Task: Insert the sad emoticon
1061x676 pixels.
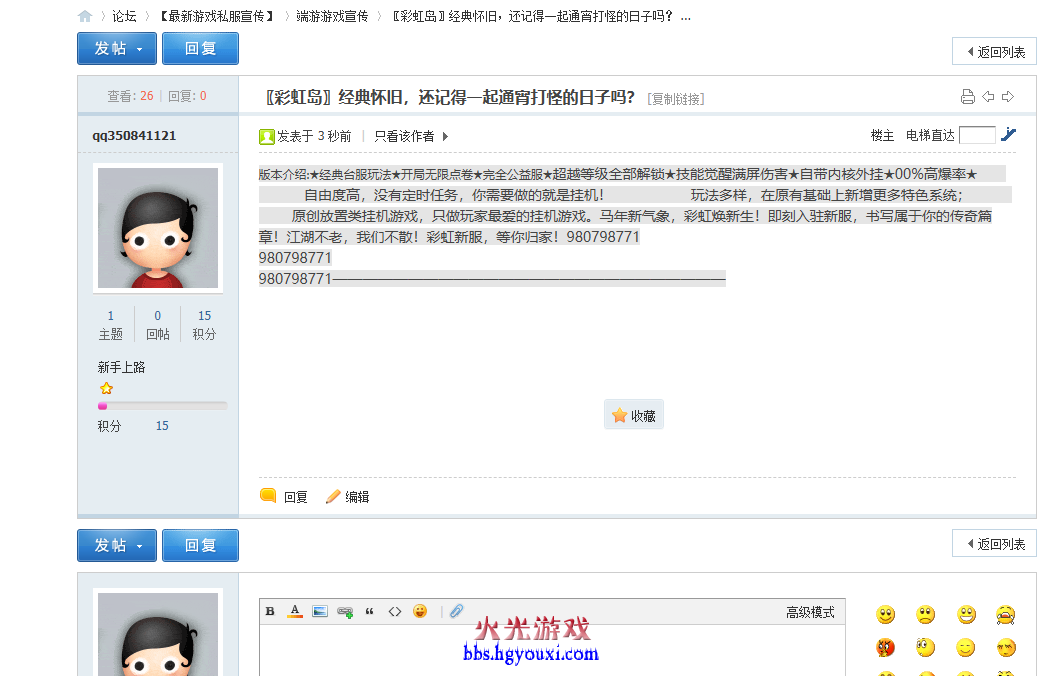Action: [926, 614]
